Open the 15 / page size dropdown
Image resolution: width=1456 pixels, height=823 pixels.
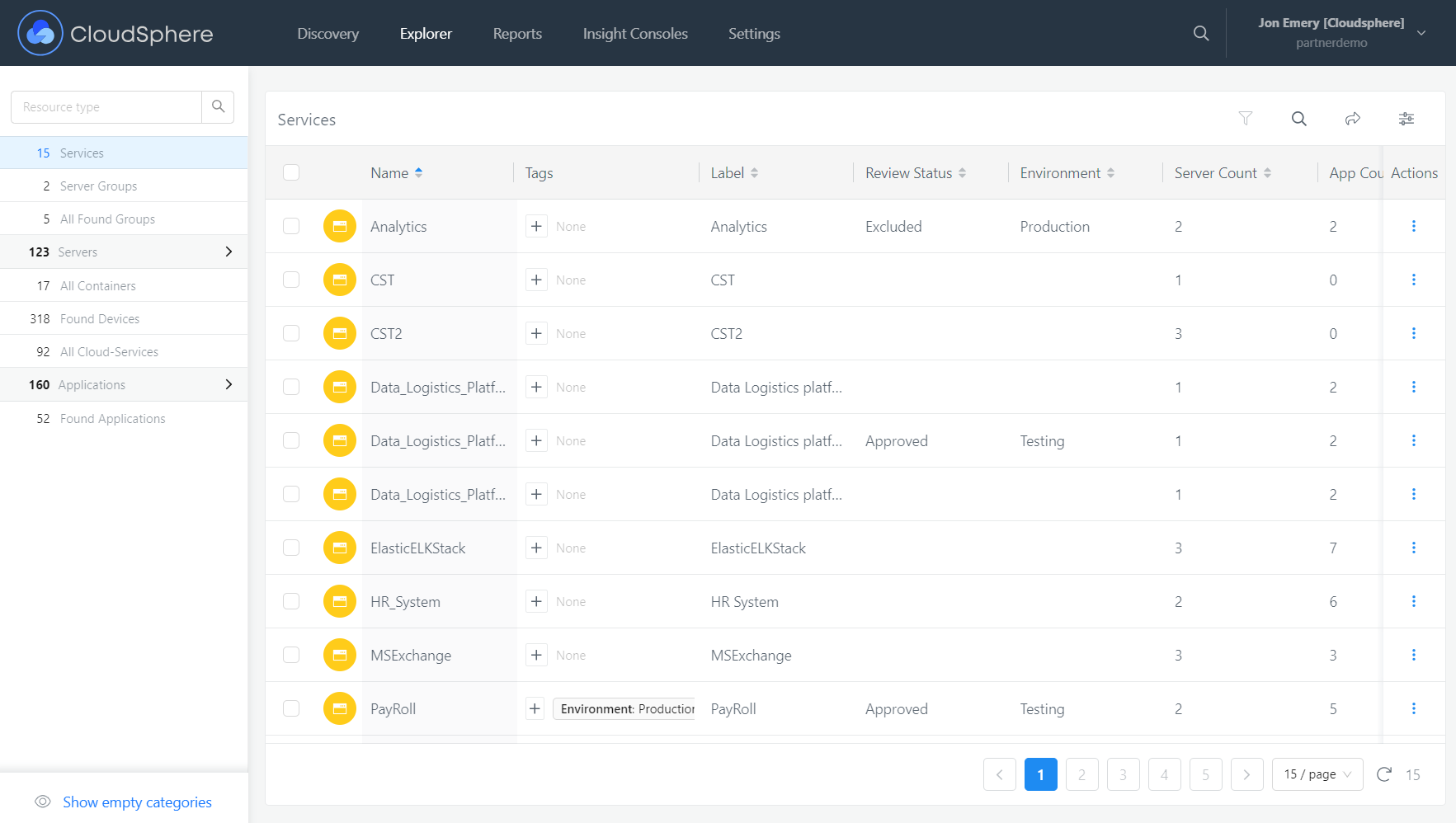(x=1317, y=774)
